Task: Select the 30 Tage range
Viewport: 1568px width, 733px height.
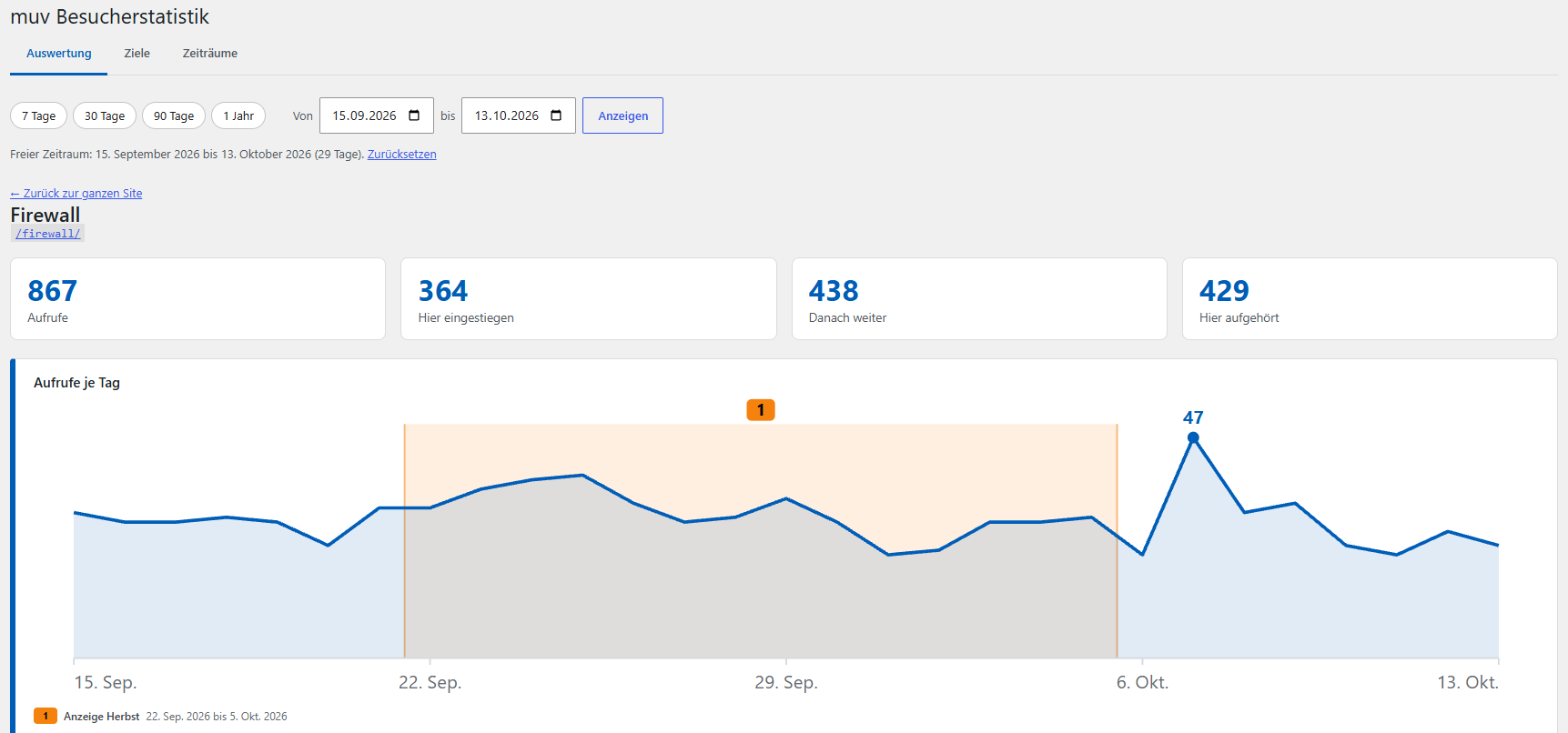Action: click(104, 116)
